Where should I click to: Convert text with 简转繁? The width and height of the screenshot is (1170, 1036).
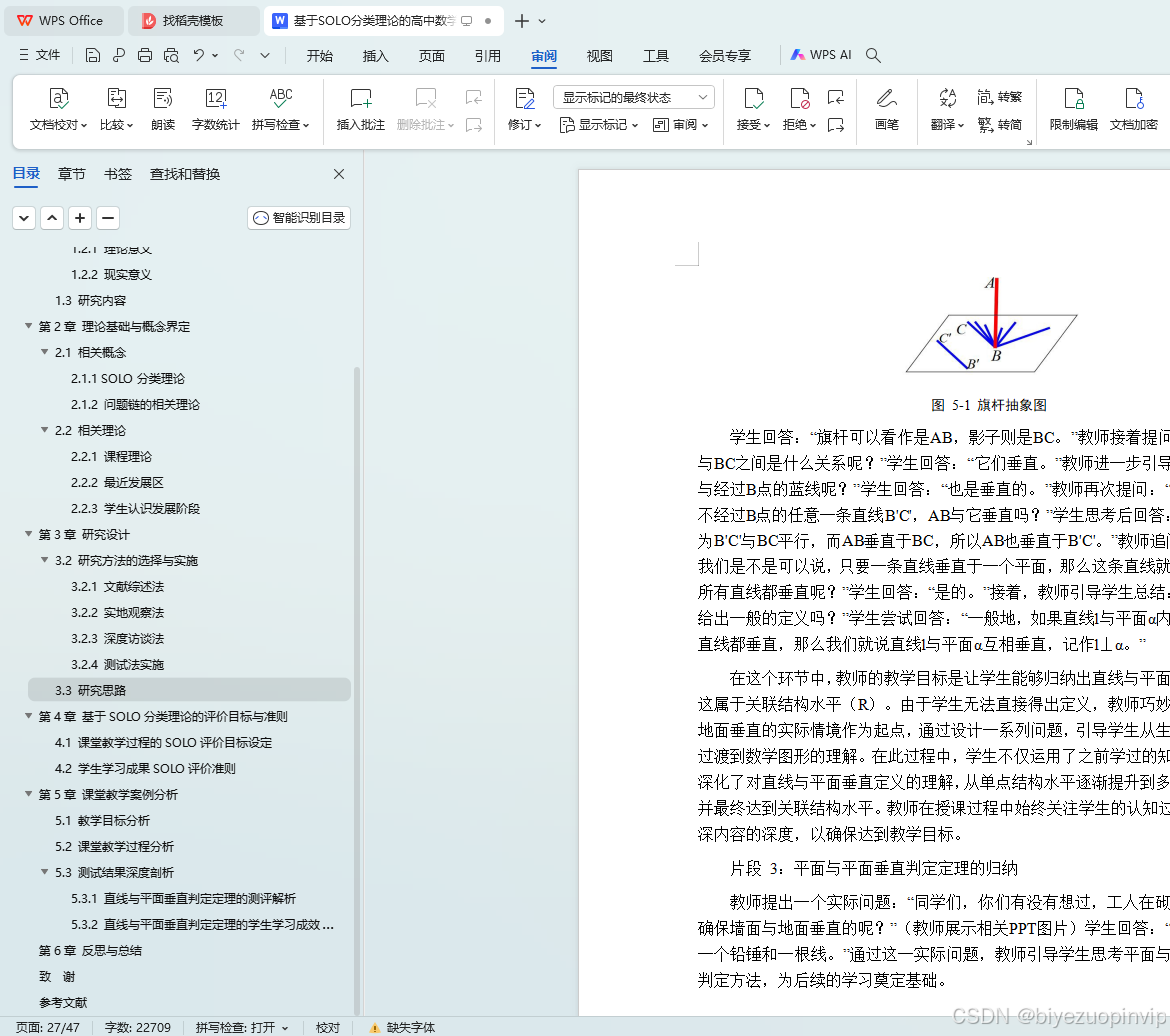[x=999, y=97]
